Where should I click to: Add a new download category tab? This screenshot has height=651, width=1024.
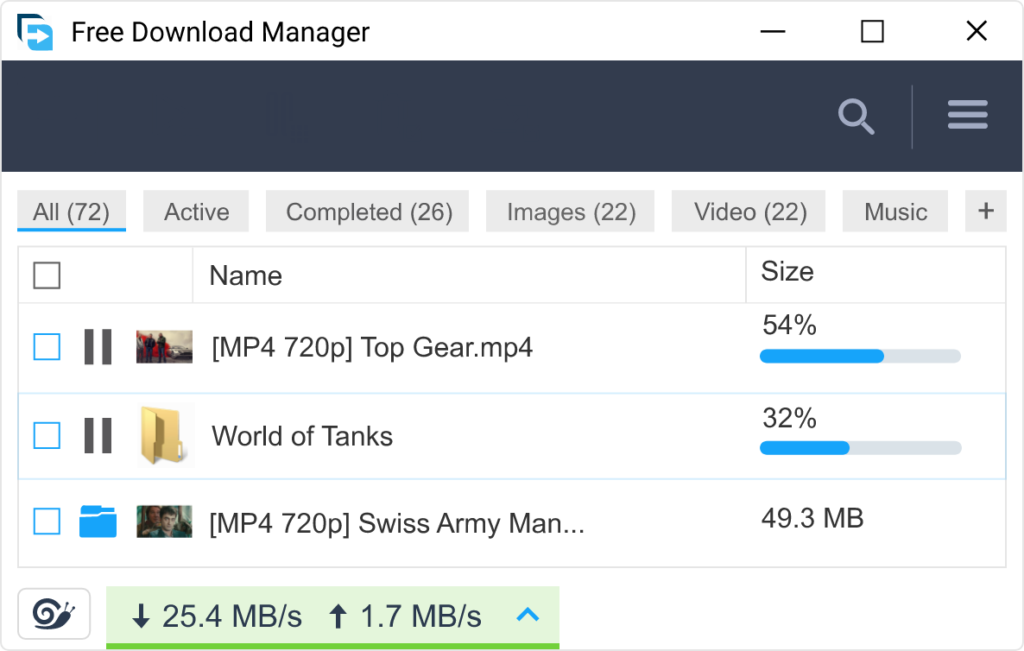point(986,211)
